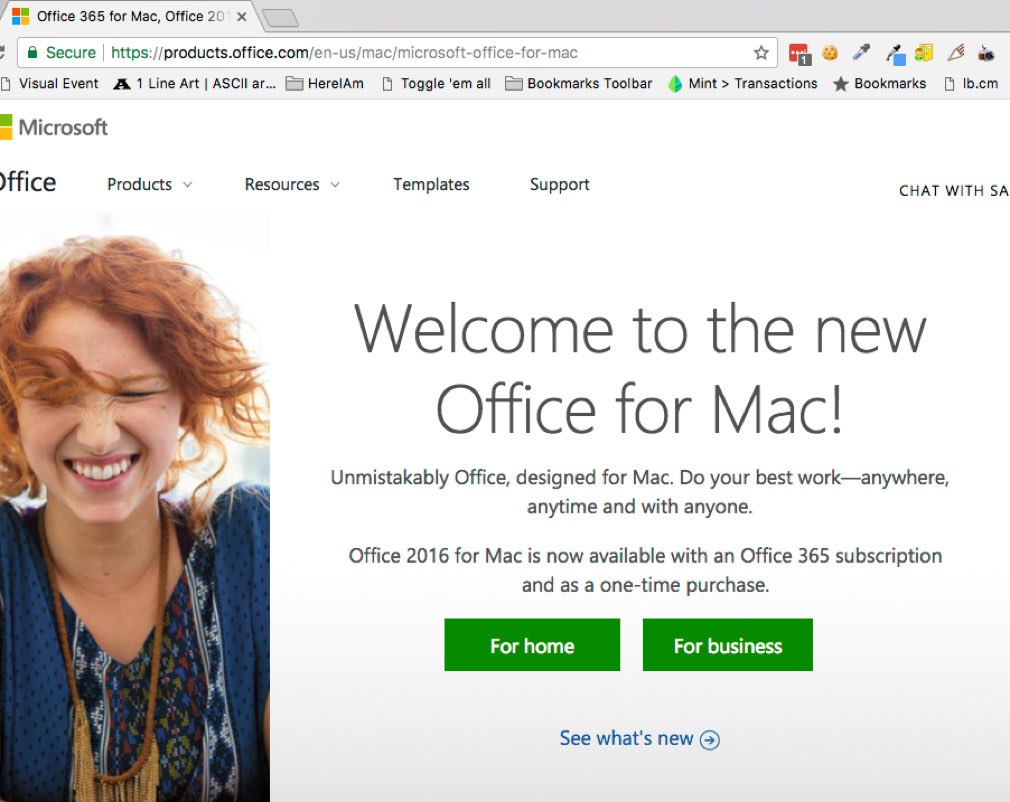Screen dimensions: 1010x802
Task: Open the eyedropper with blue square extension
Action: click(x=895, y=54)
